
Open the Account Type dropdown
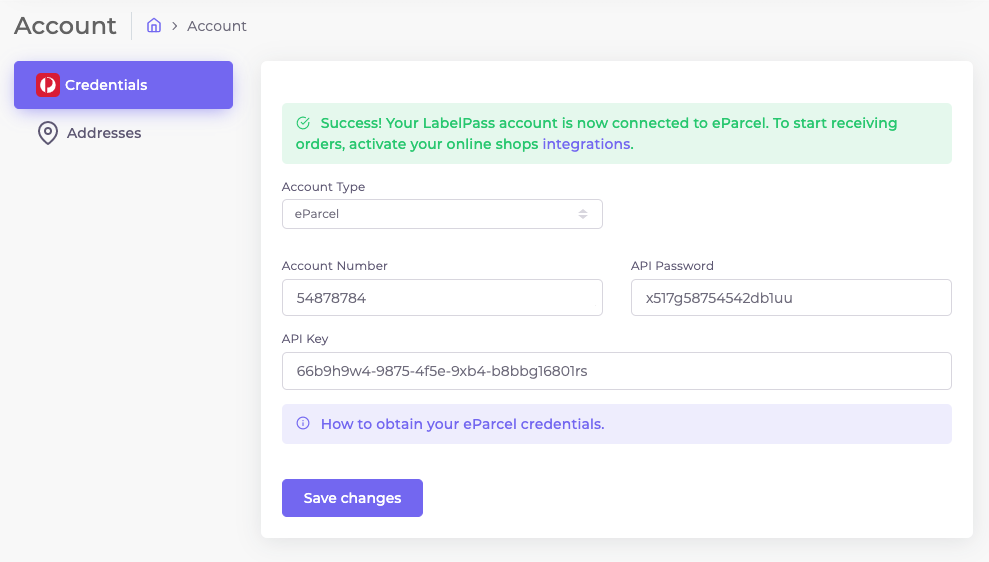[442, 214]
